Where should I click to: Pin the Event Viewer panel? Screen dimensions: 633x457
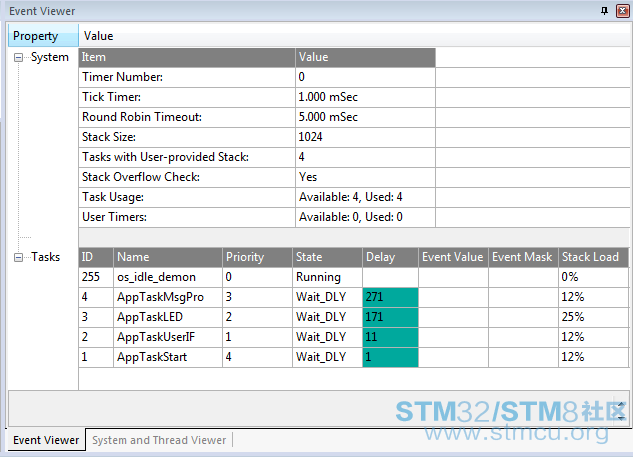[x=604, y=11]
